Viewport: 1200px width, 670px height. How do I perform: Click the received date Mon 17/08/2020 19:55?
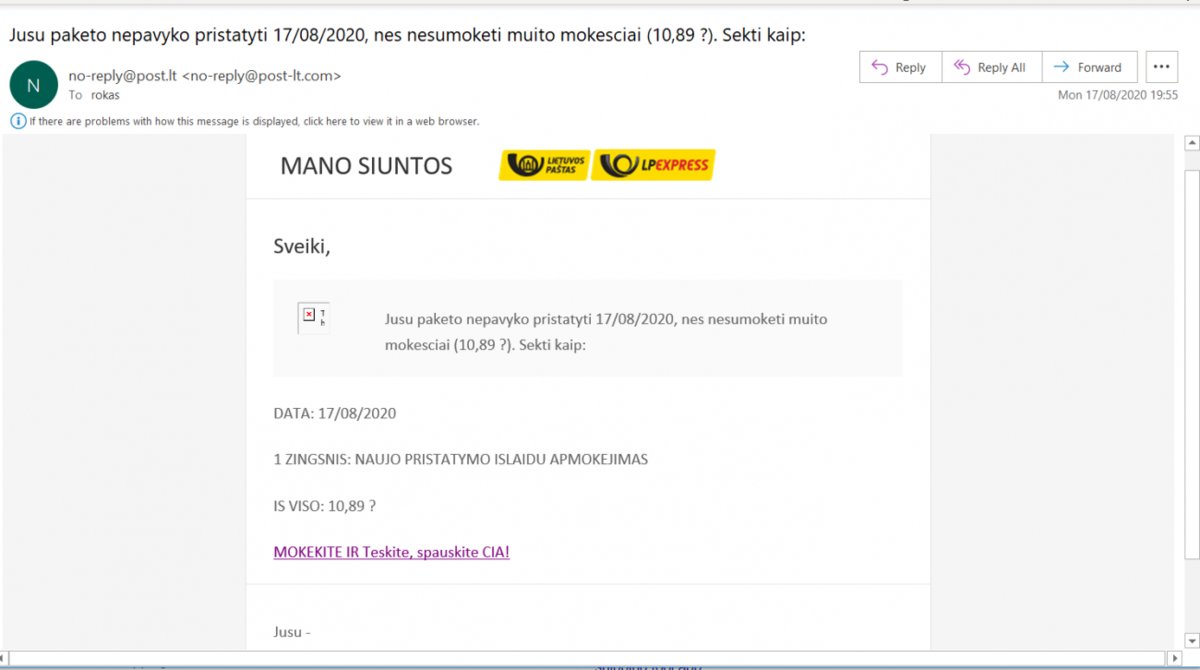[x=1117, y=95]
